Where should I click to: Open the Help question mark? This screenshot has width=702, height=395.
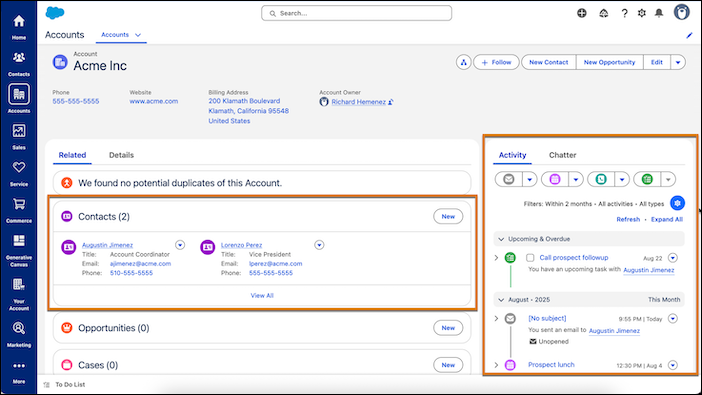pyautogui.click(x=625, y=13)
